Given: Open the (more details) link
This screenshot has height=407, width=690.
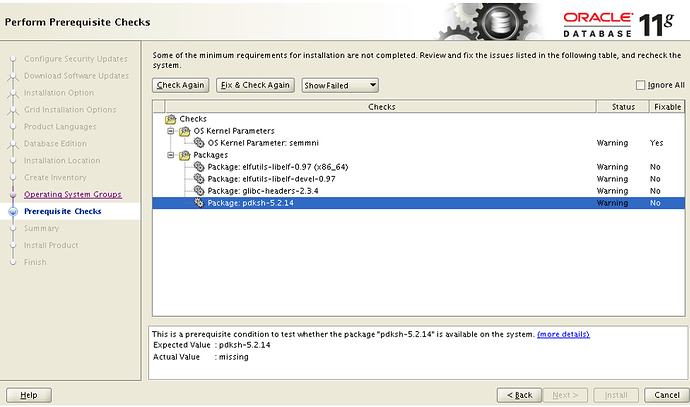Looking at the screenshot, I should 563,334.
